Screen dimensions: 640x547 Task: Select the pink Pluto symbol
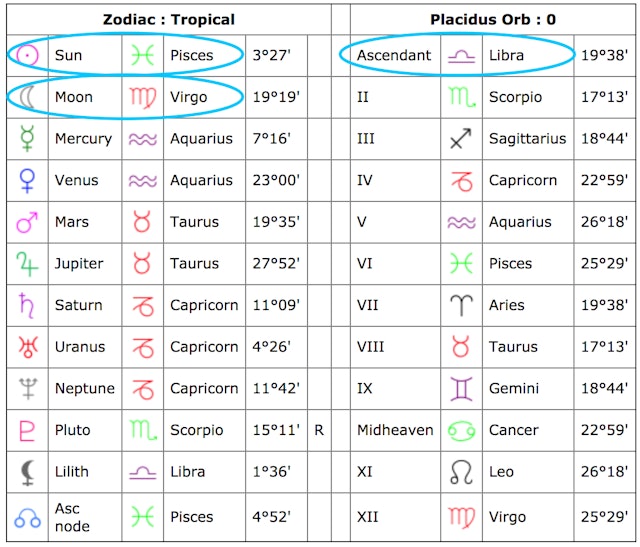point(27,430)
